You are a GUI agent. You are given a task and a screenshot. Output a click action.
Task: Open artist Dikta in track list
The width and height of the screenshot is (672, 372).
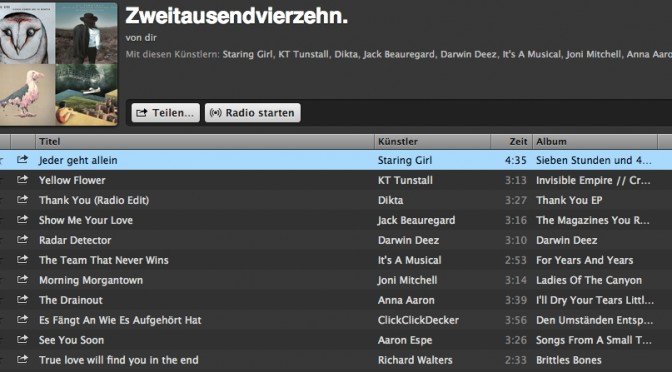[x=390, y=200]
